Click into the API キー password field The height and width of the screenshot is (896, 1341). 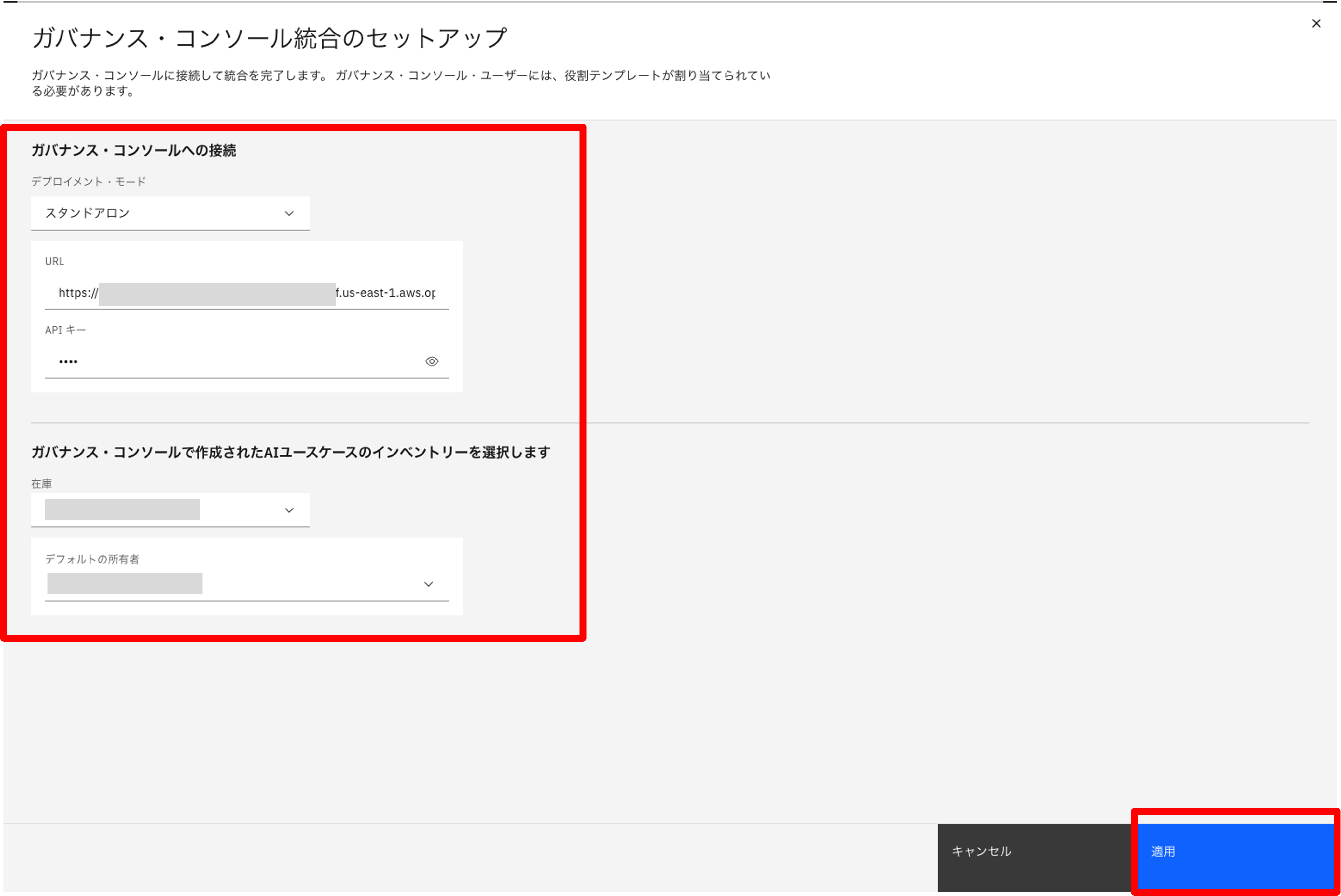pos(234,361)
